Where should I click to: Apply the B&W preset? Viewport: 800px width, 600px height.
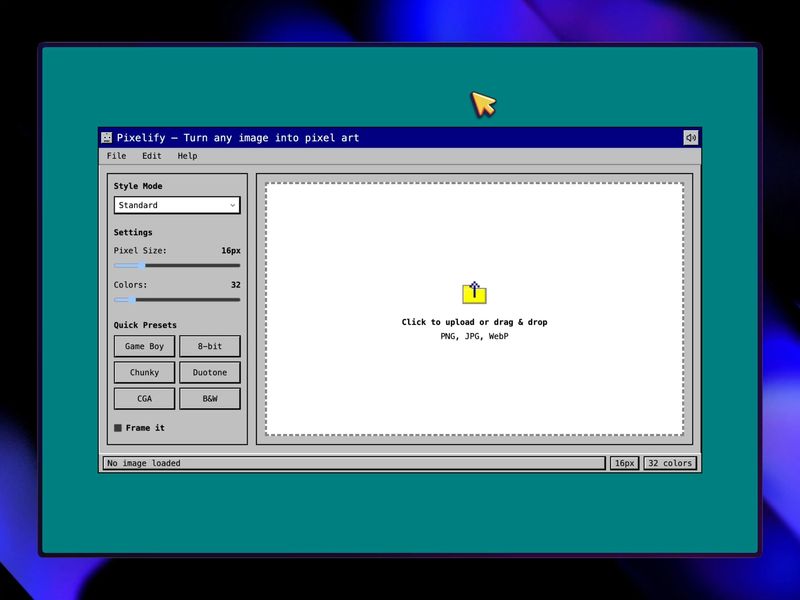pyautogui.click(x=210, y=398)
